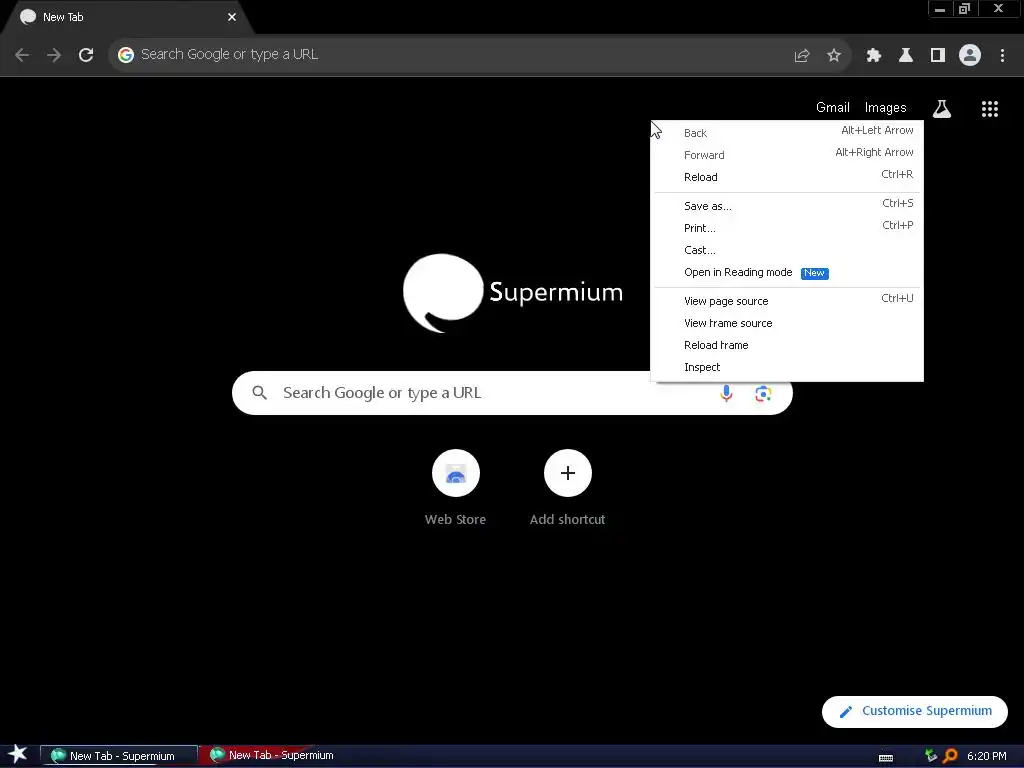Click the page search box
Screen dimensions: 1024x768
(512, 393)
